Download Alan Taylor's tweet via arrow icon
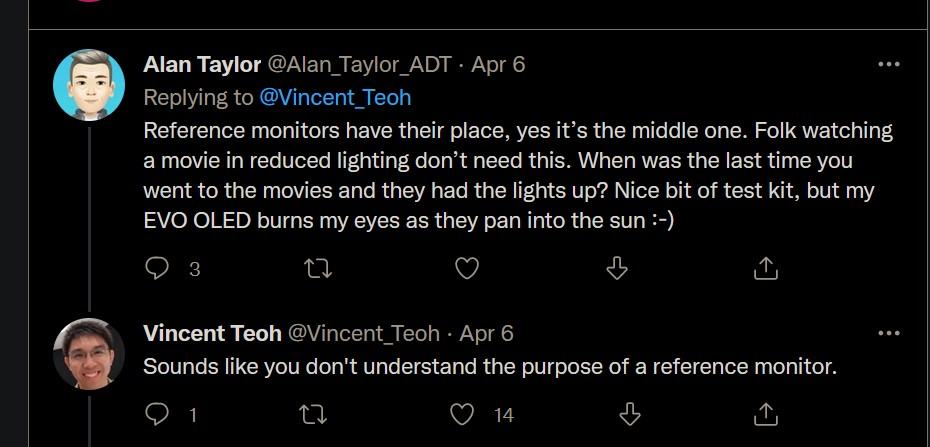Image resolution: width=930 pixels, height=447 pixels. [617, 268]
